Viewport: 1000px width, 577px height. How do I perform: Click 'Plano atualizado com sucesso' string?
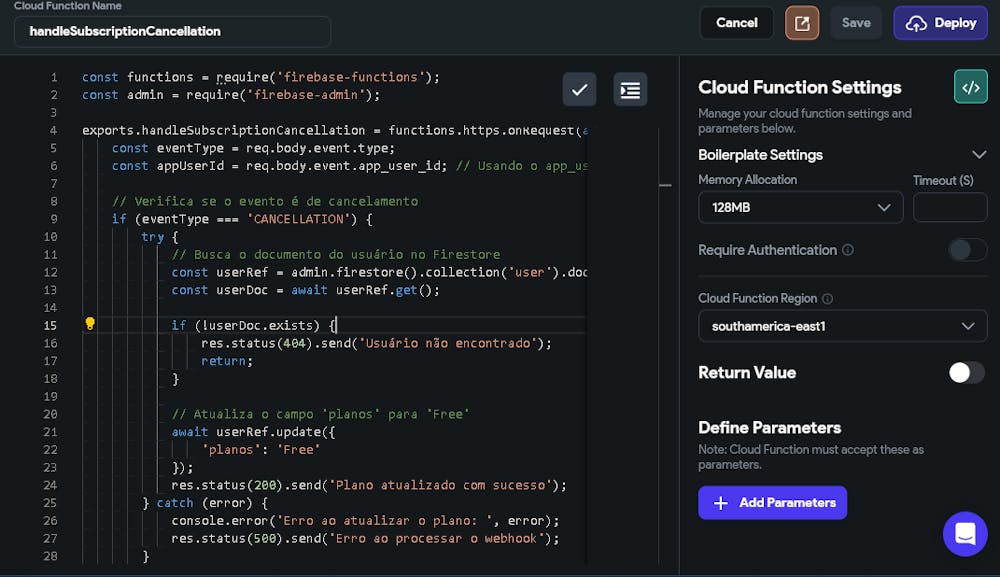click(x=441, y=485)
